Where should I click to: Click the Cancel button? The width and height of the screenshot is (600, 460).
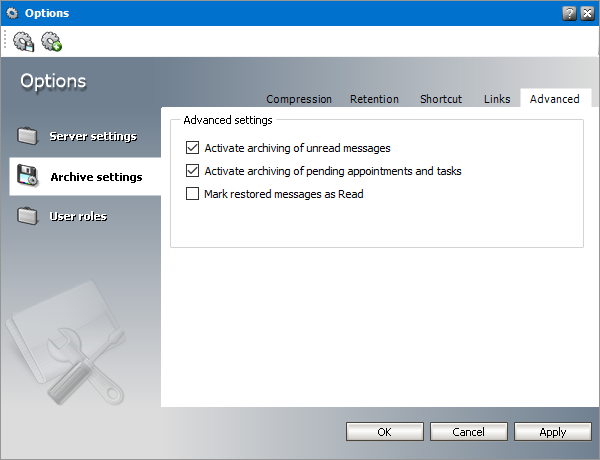[x=469, y=432]
